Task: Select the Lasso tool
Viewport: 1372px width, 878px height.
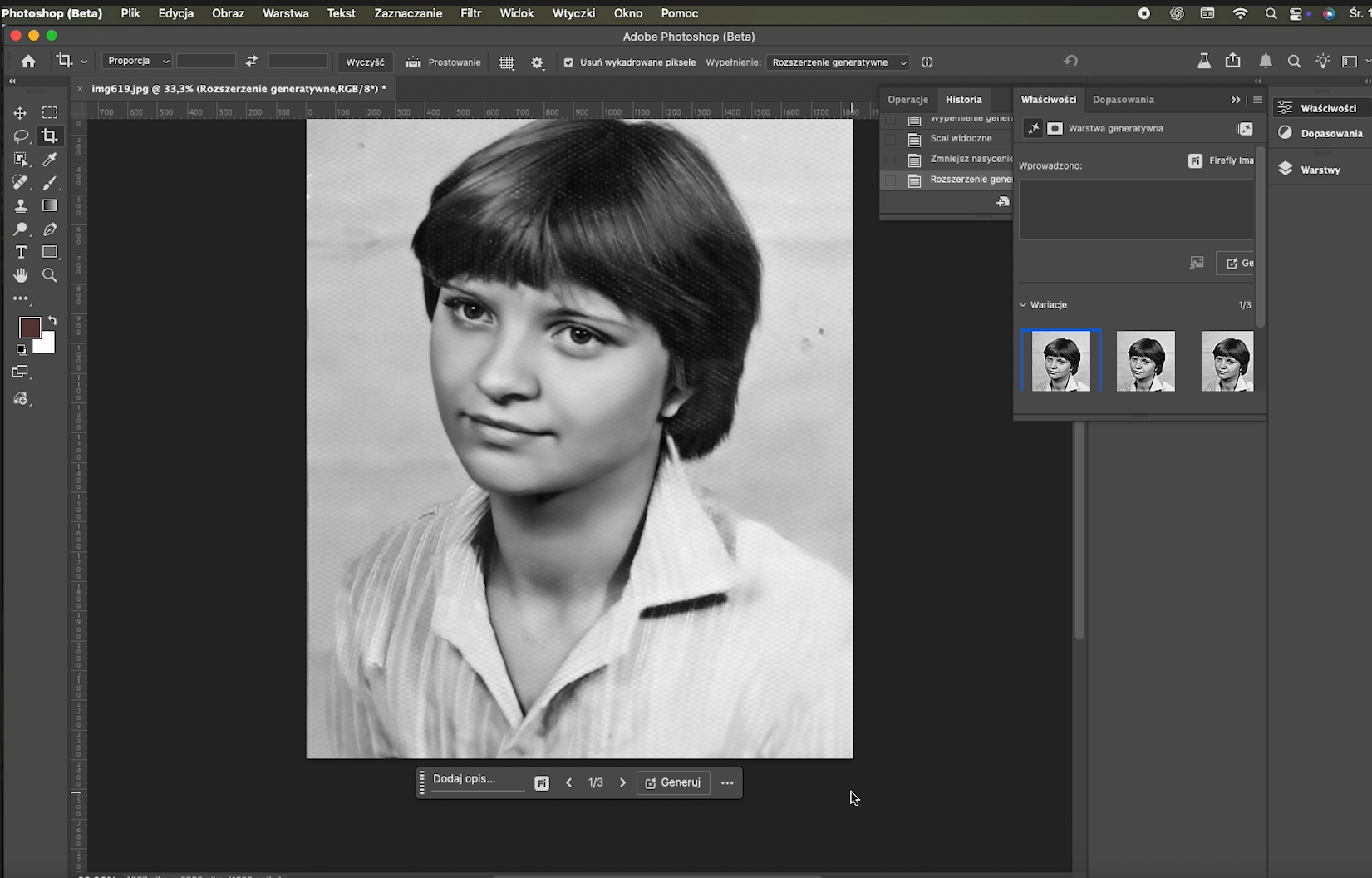Action: 21,136
